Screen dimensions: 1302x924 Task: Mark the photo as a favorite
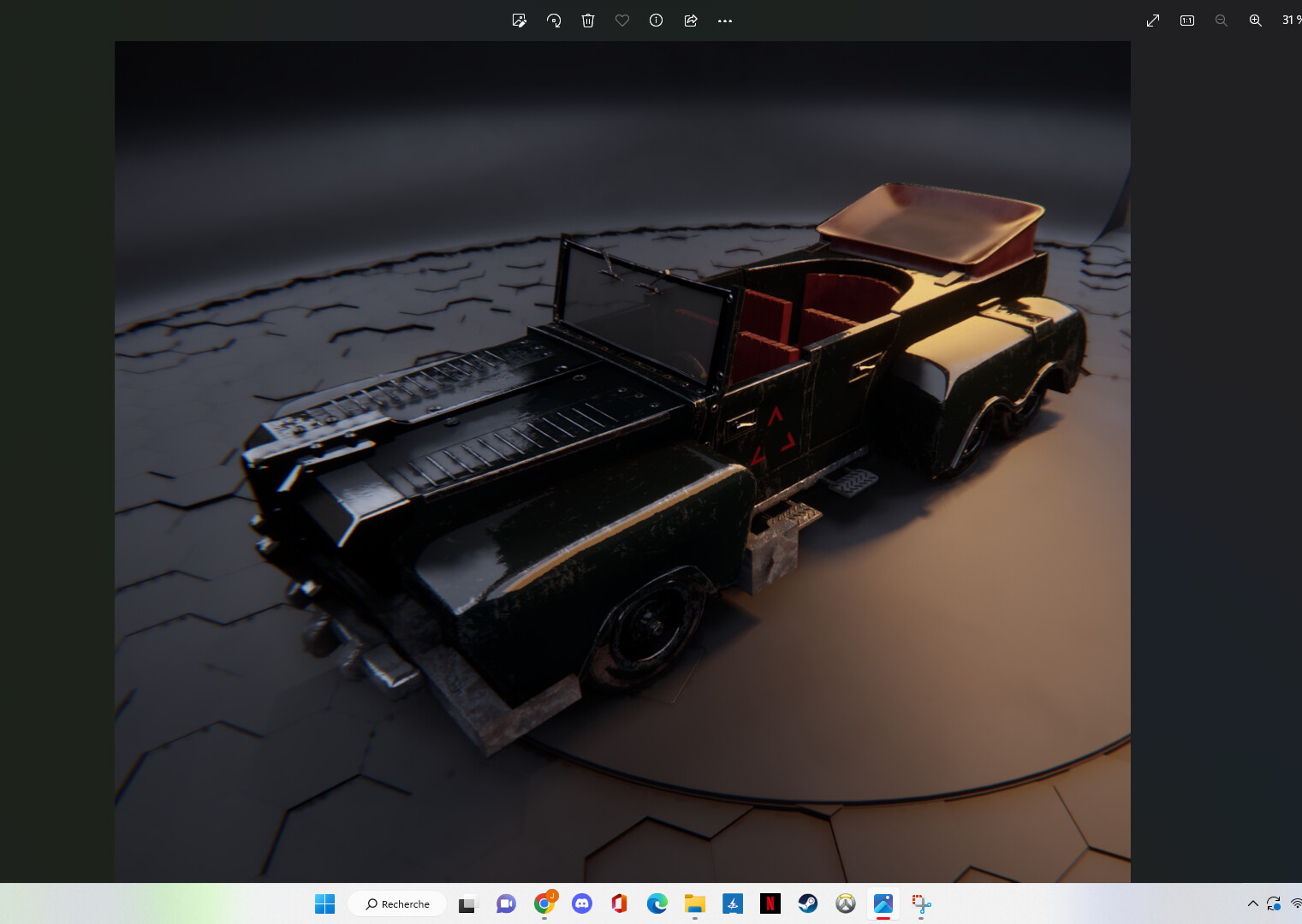pyautogui.click(x=622, y=21)
